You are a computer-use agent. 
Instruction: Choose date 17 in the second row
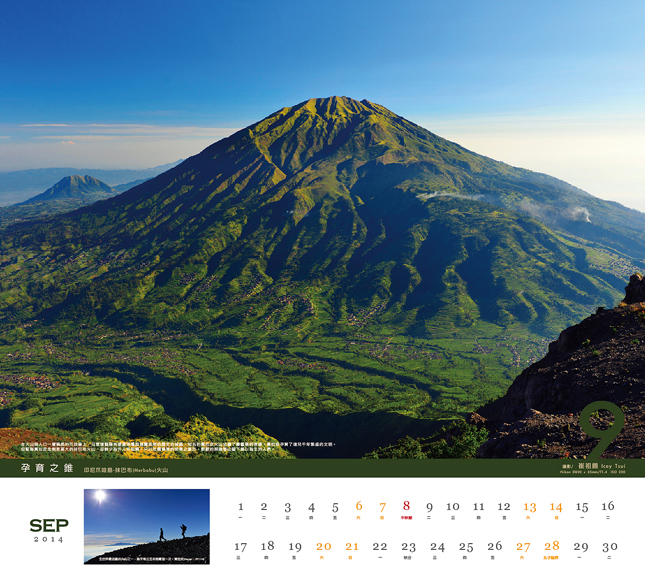(241, 547)
